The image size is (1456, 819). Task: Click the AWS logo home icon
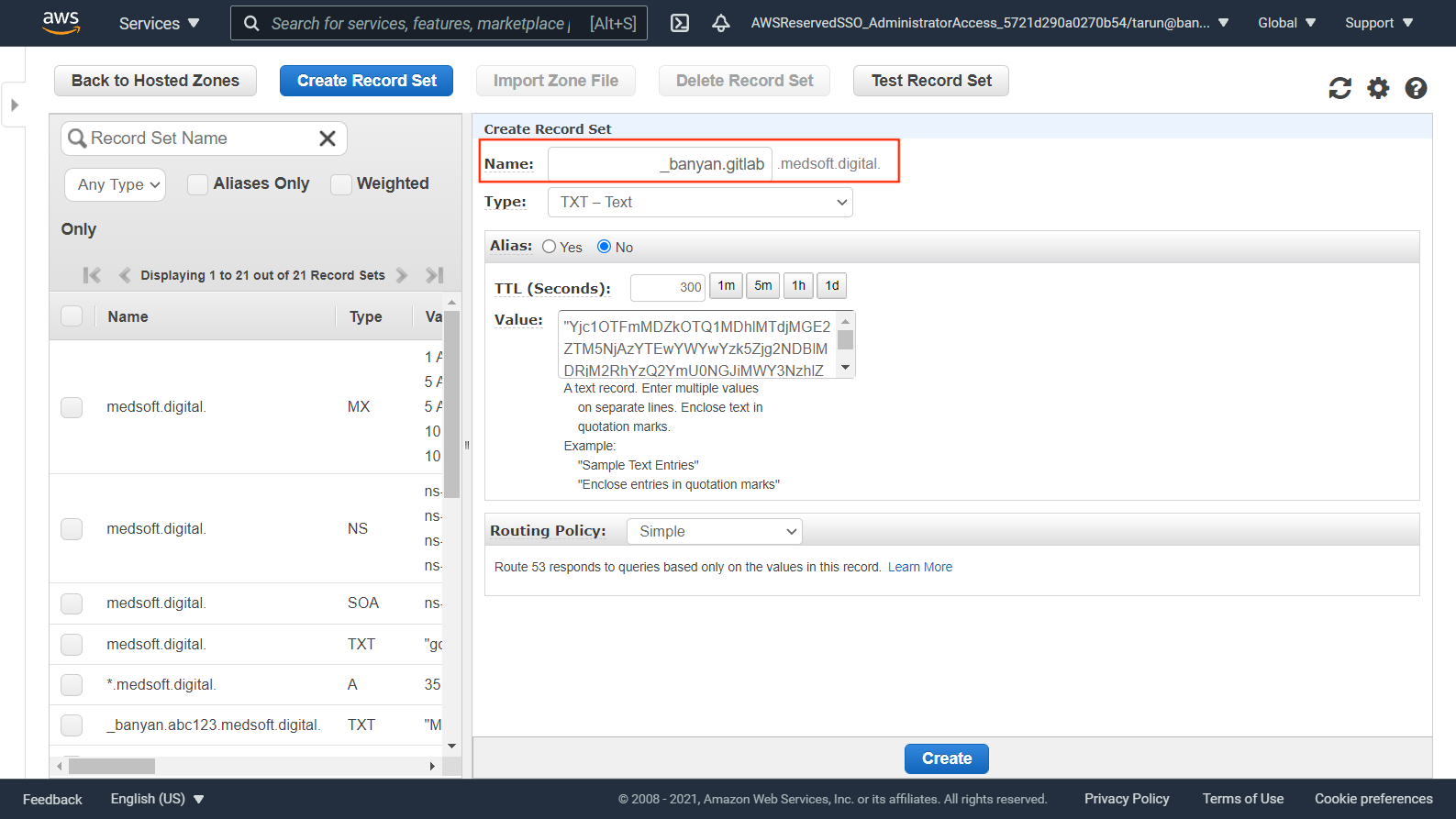[x=61, y=23]
